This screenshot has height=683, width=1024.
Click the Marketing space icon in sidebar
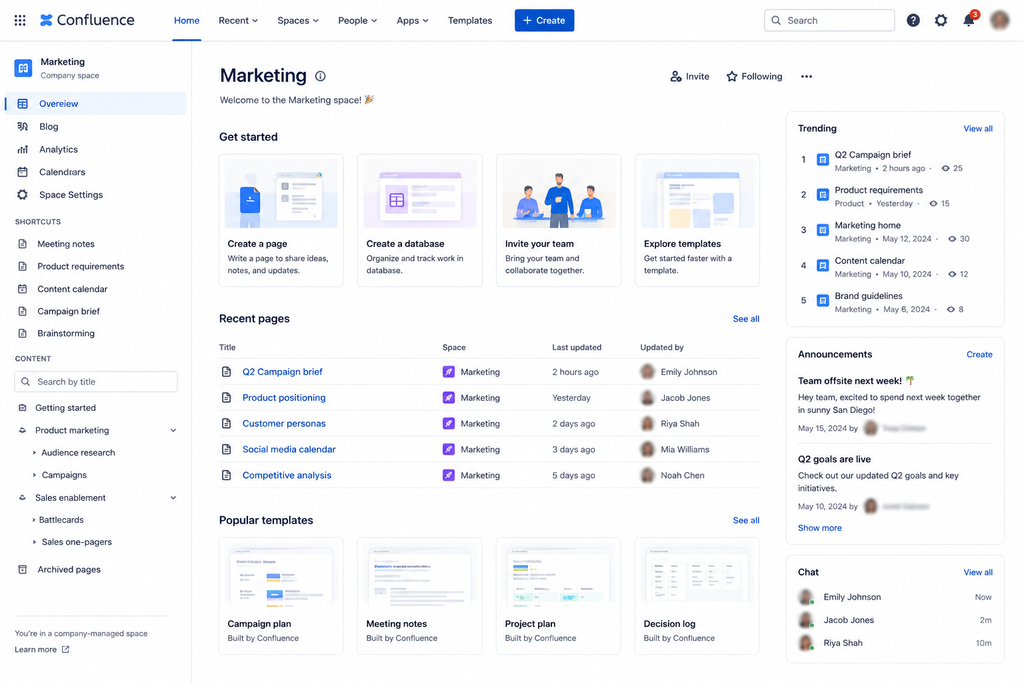tap(24, 67)
